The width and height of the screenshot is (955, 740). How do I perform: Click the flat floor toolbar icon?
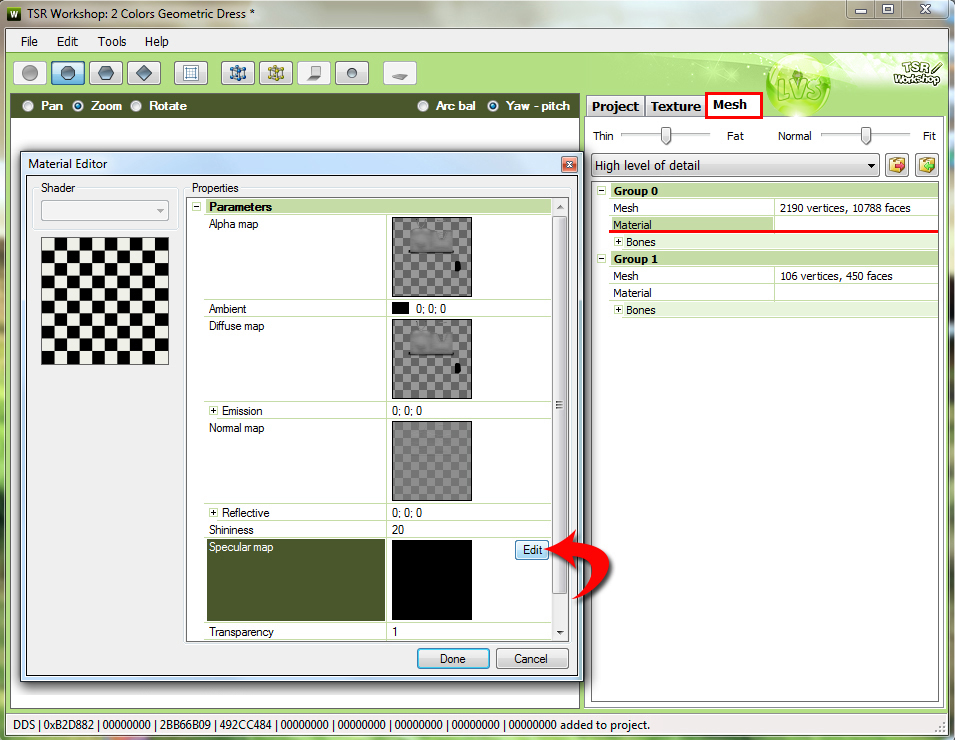[400, 73]
